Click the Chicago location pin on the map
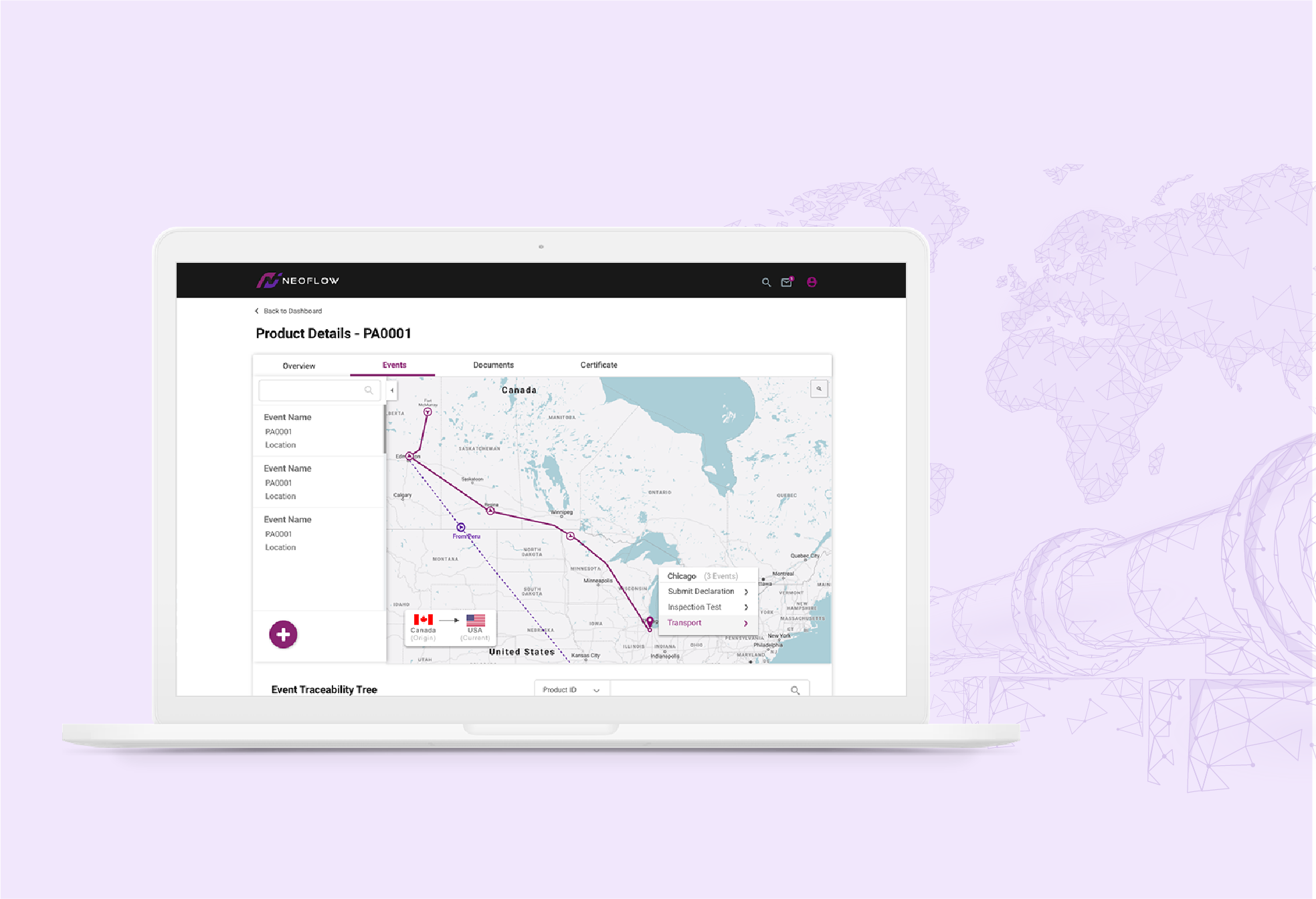1316x899 pixels. (649, 623)
